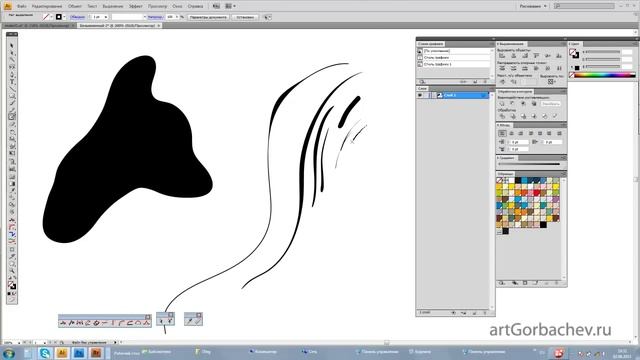Click Параметры документа button
The image size is (640, 360).
point(208,17)
